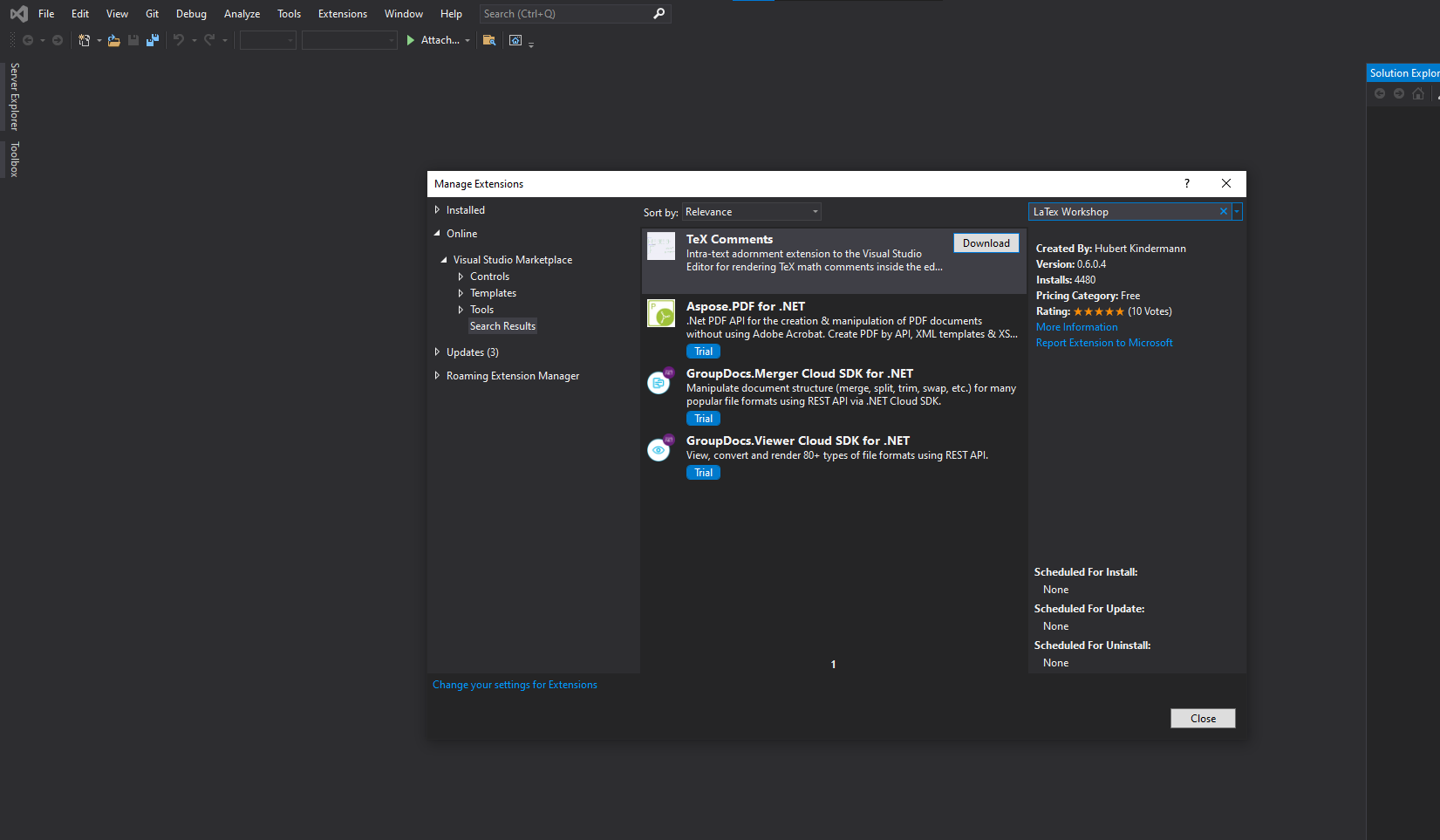Image resolution: width=1440 pixels, height=840 pixels.
Task: Click the help question mark in dialog
Action: pos(1186,183)
